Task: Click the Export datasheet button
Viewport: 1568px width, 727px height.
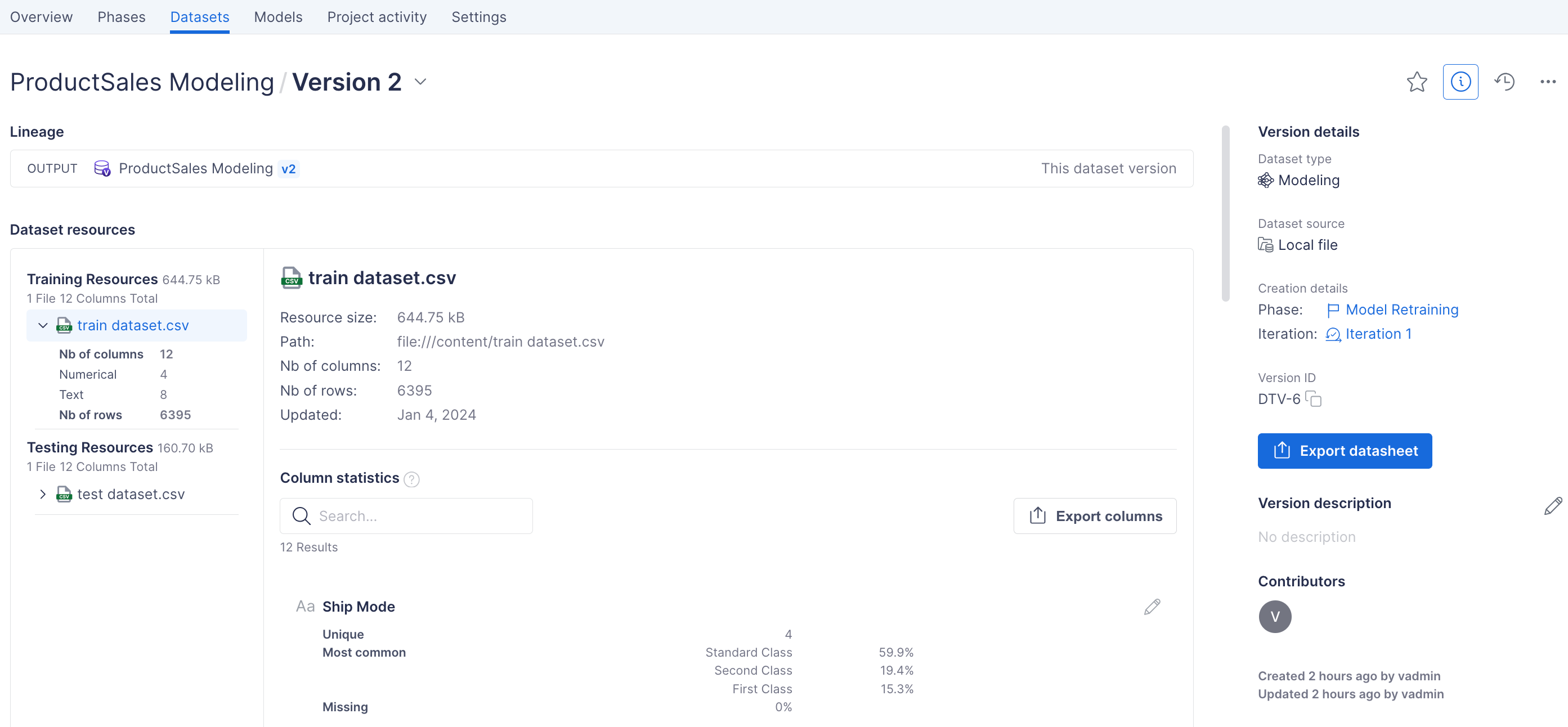Action: click(1344, 451)
